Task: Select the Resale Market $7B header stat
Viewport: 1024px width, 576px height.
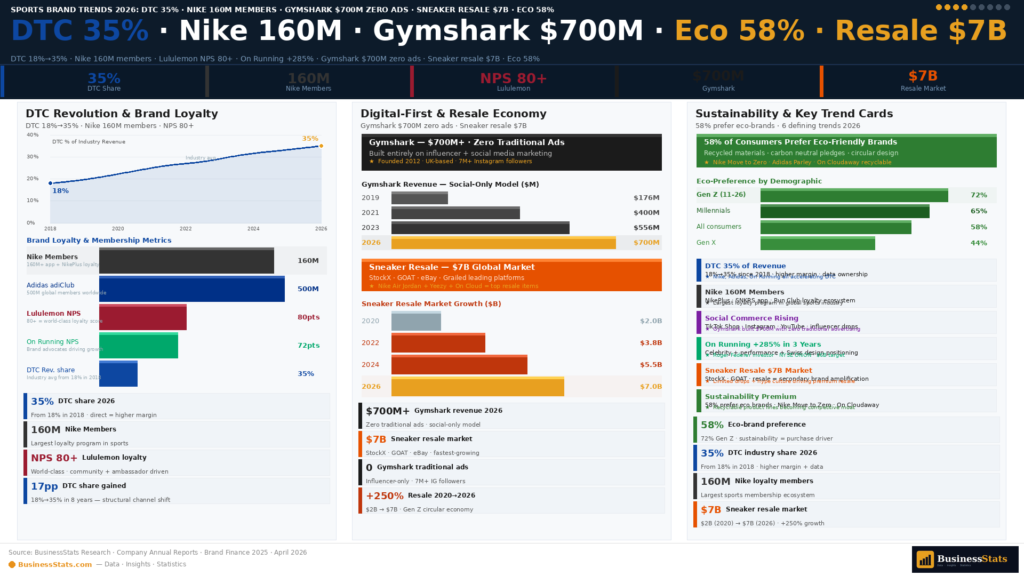Action: tap(922, 81)
